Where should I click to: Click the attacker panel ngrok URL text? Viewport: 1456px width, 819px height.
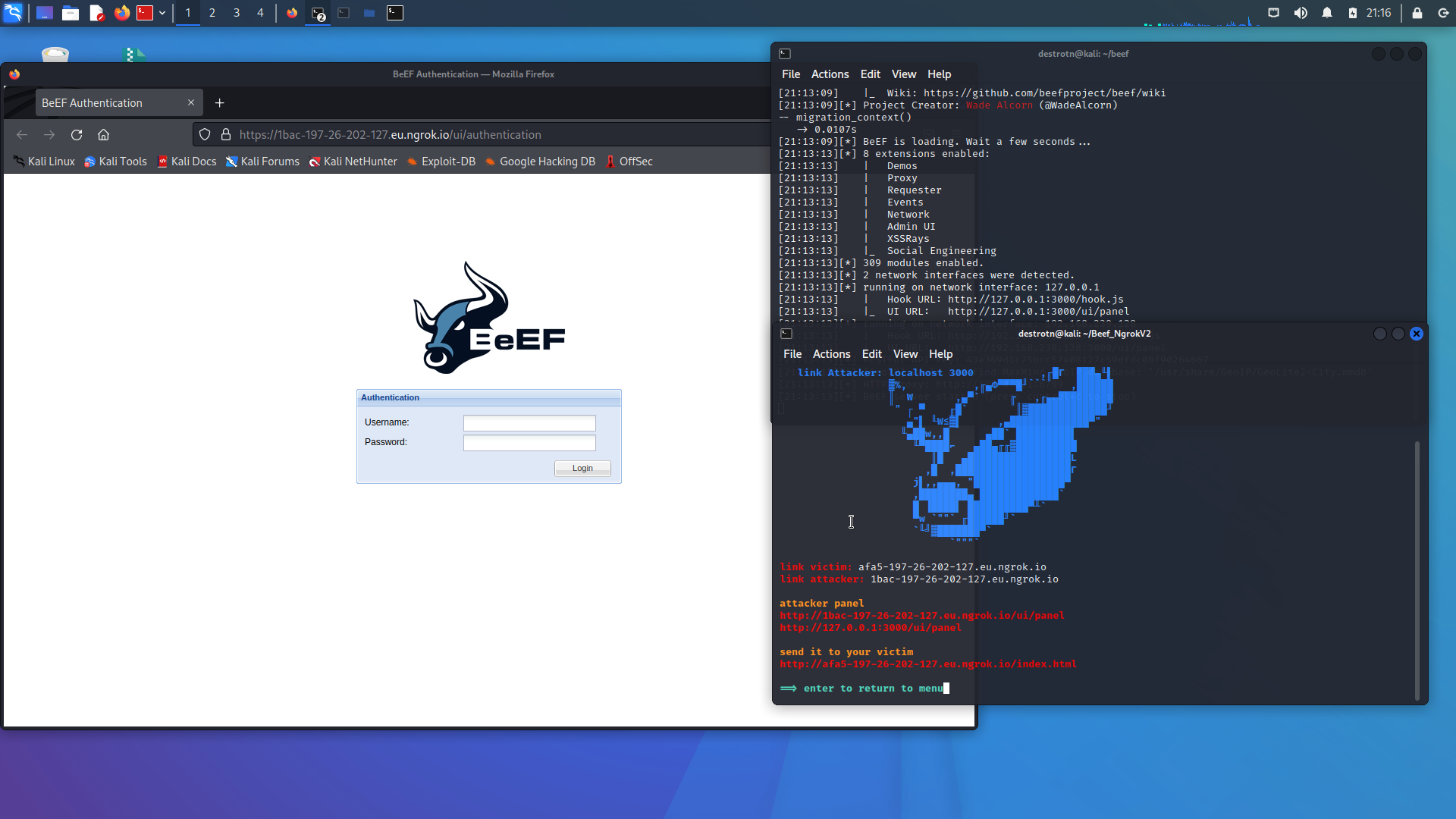tap(922, 616)
